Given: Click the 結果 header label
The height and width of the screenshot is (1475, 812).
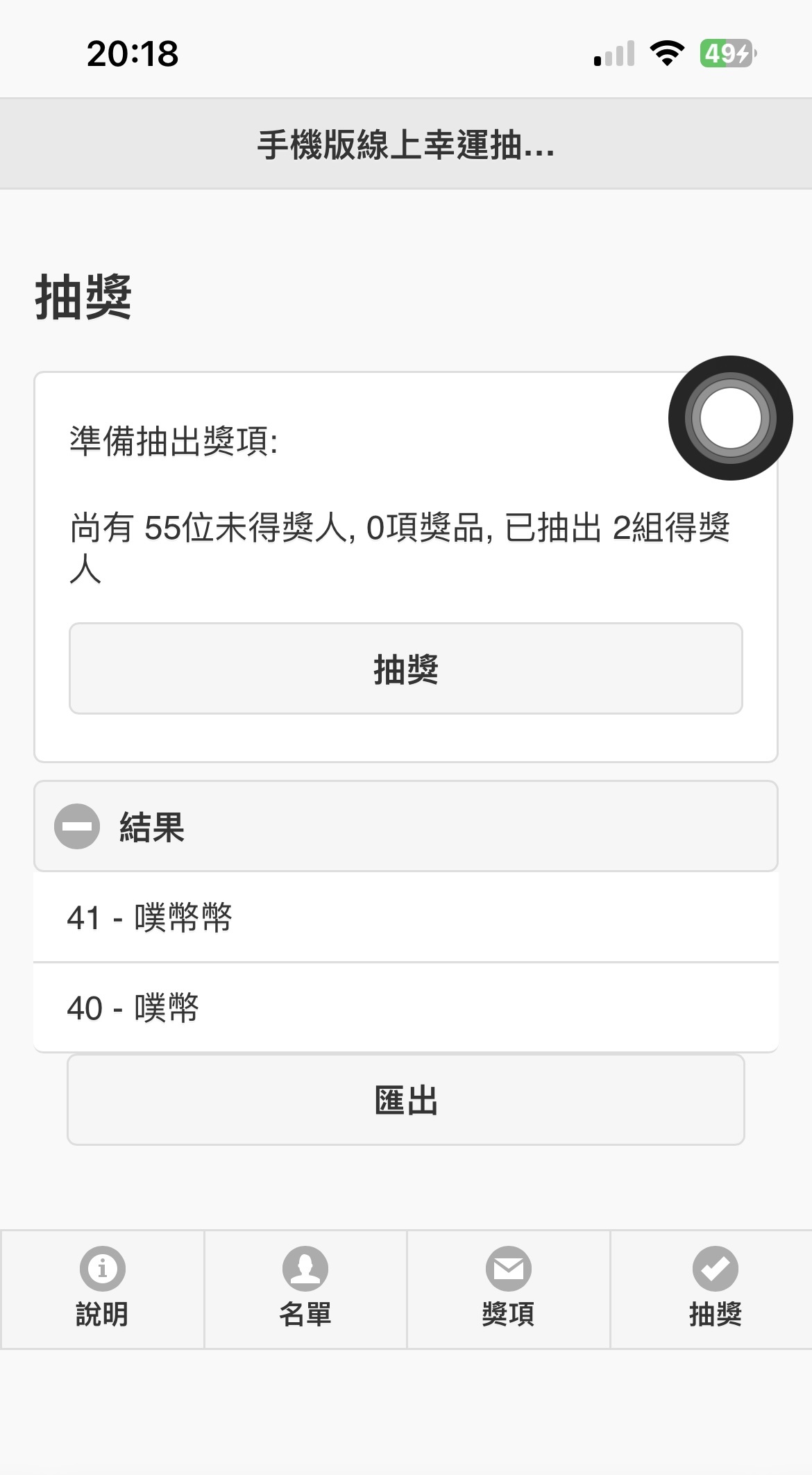Looking at the screenshot, I should point(152,827).
